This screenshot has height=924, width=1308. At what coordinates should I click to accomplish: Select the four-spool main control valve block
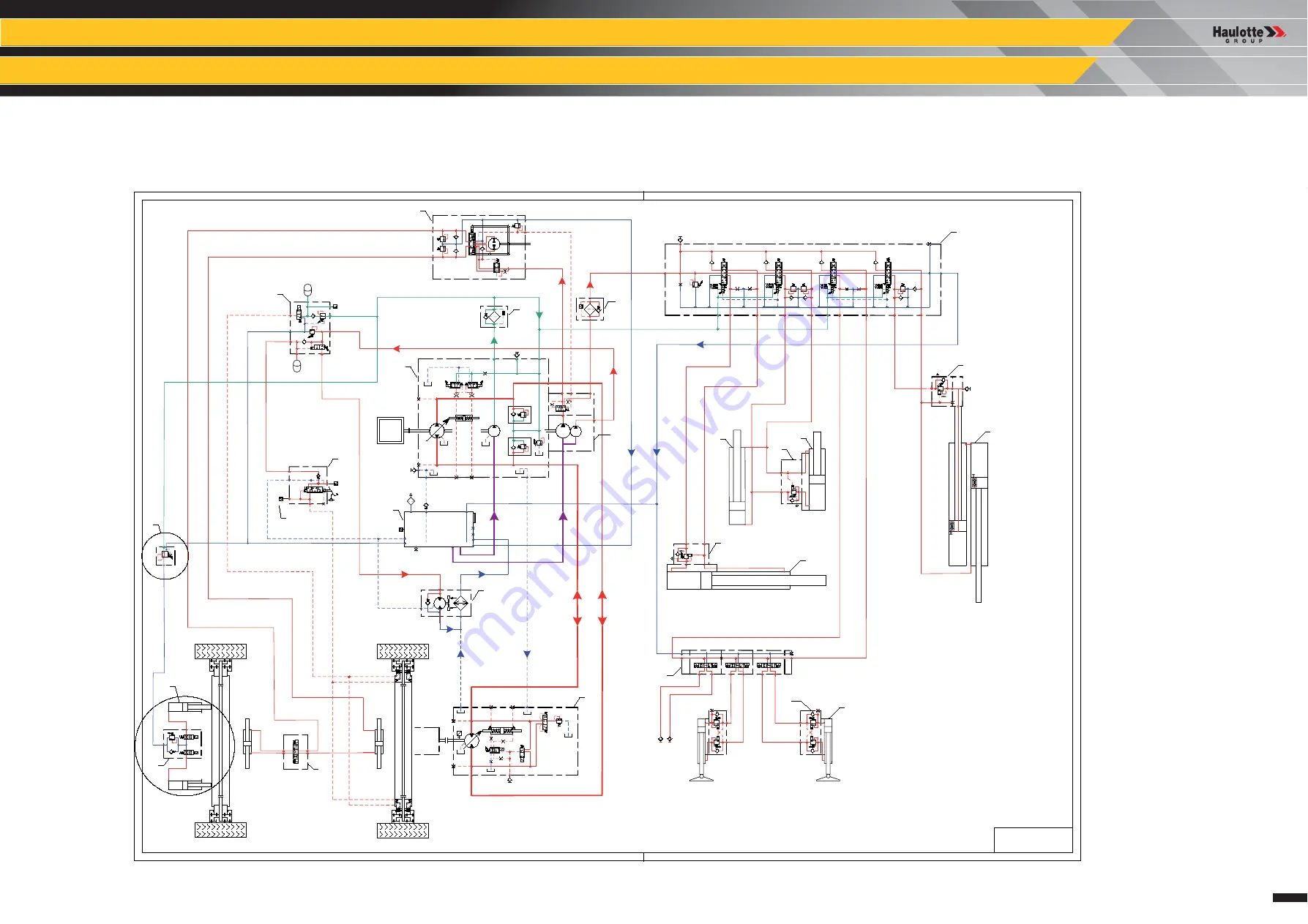pos(803,279)
